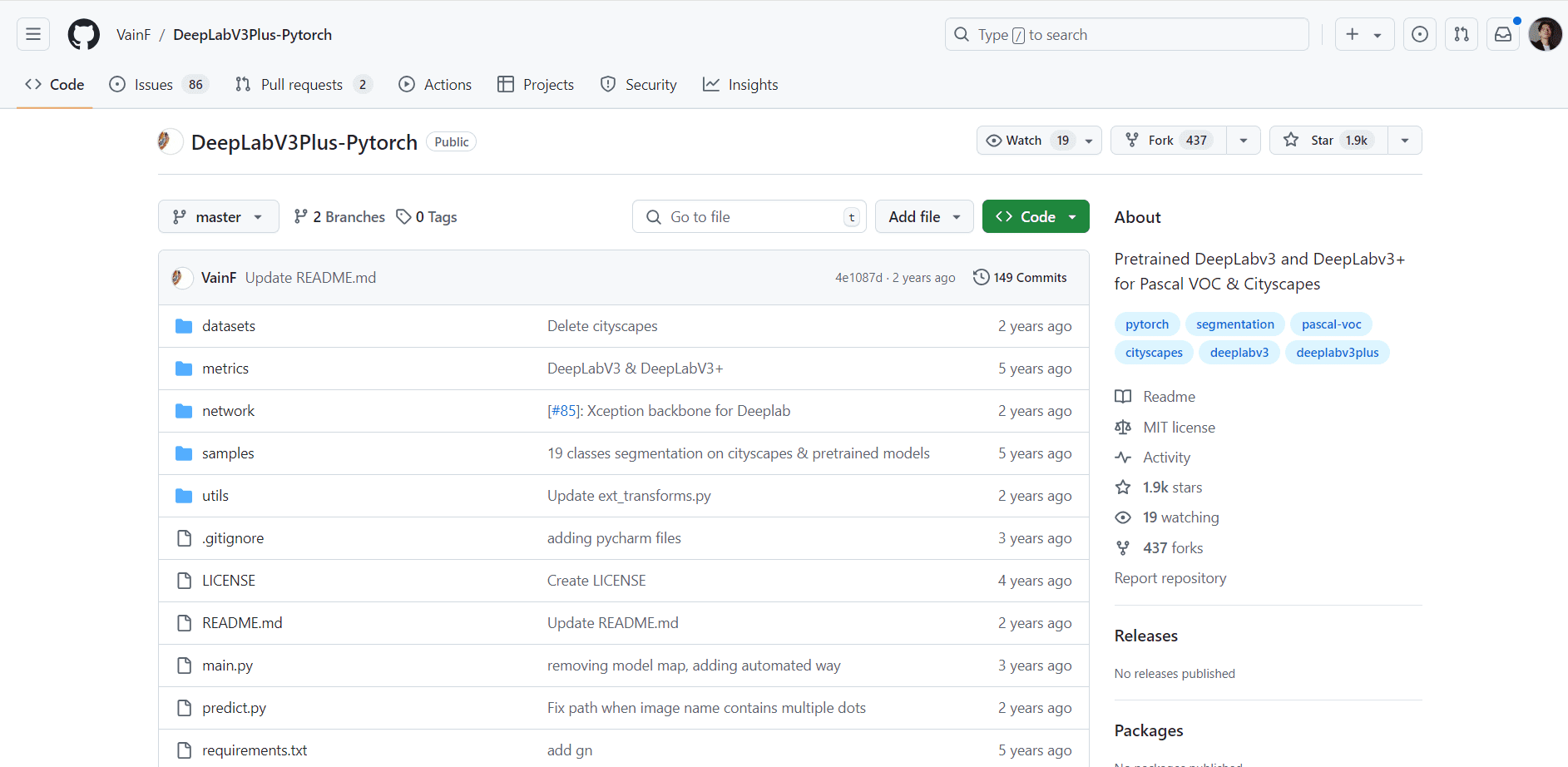Click the Report repository link
1568x767 pixels.
click(x=1170, y=577)
